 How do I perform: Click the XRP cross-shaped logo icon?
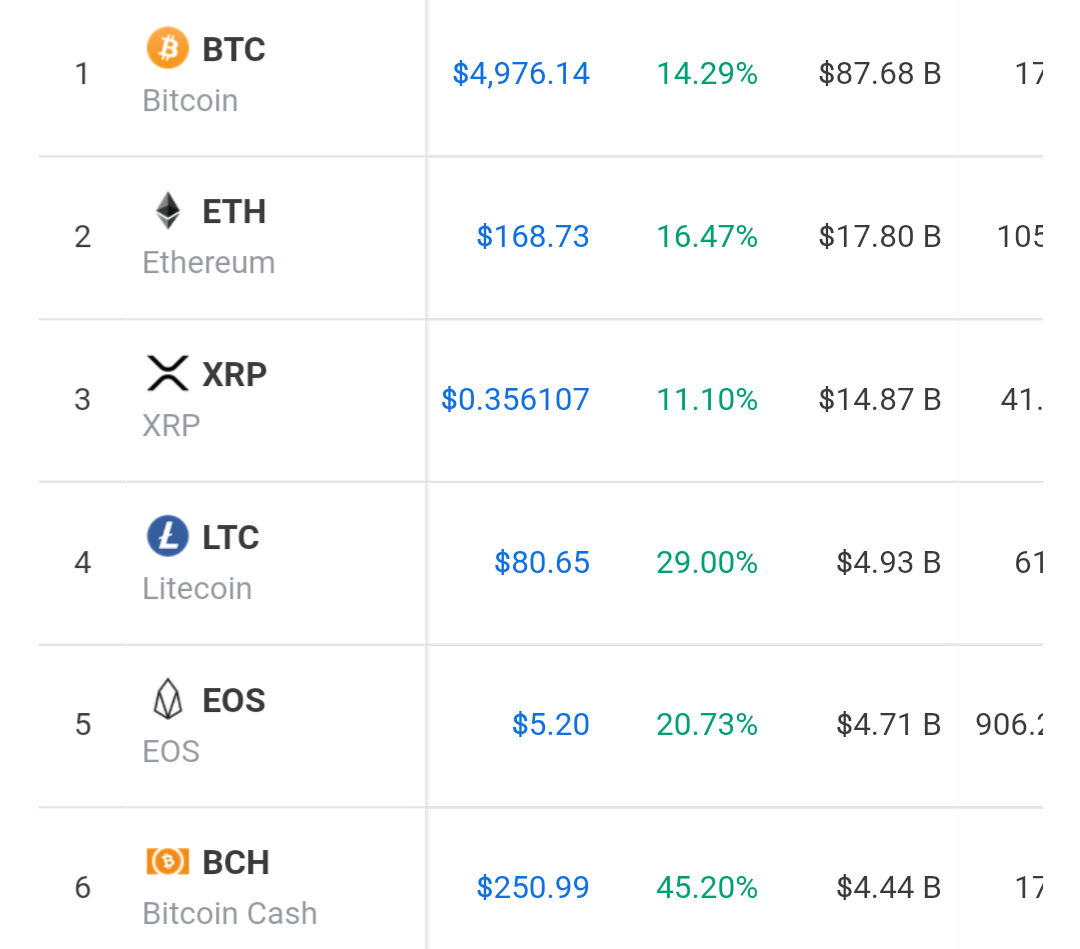[x=167, y=373]
